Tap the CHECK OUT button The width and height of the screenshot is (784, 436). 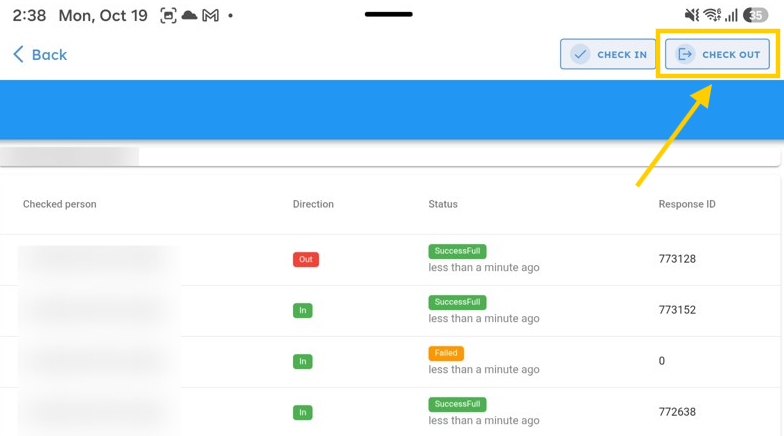point(717,54)
